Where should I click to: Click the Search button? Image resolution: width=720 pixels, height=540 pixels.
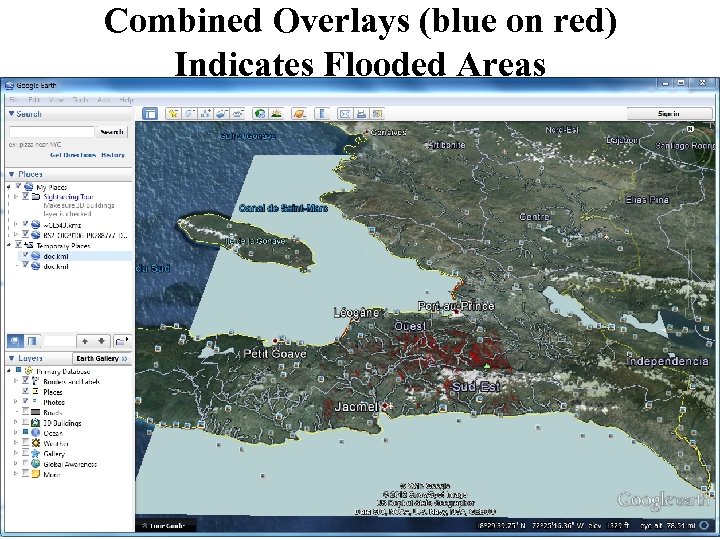pyautogui.click(x=112, y=132)
